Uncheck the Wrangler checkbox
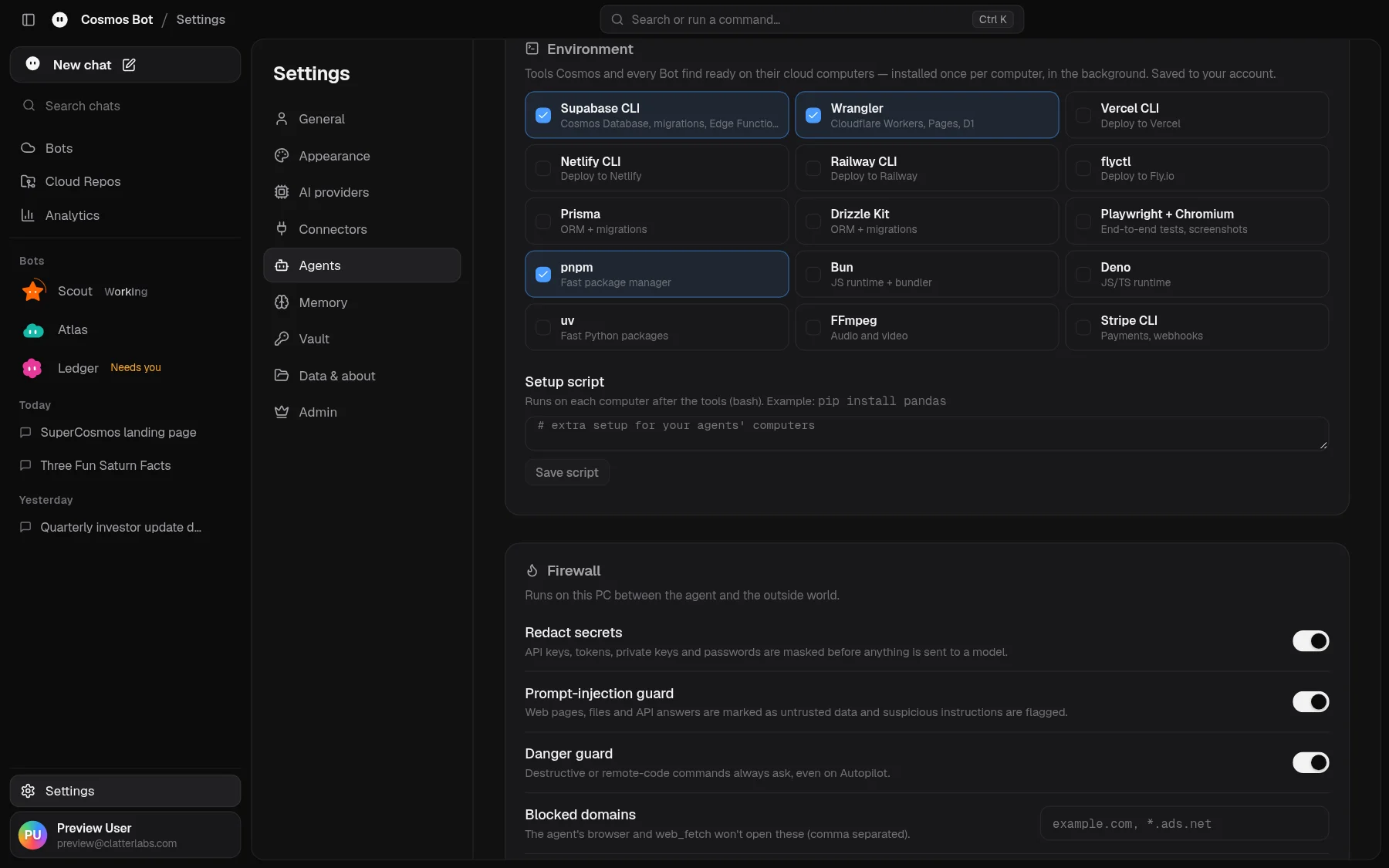Viewport: 1389px width, 868px height. (813, 115)
